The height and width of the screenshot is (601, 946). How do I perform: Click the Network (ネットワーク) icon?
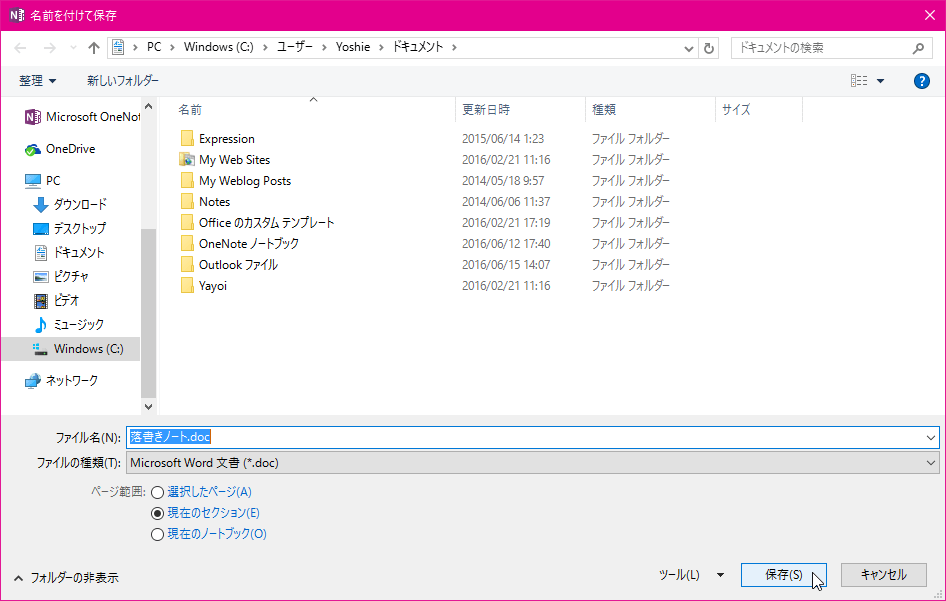pos(33,381)
